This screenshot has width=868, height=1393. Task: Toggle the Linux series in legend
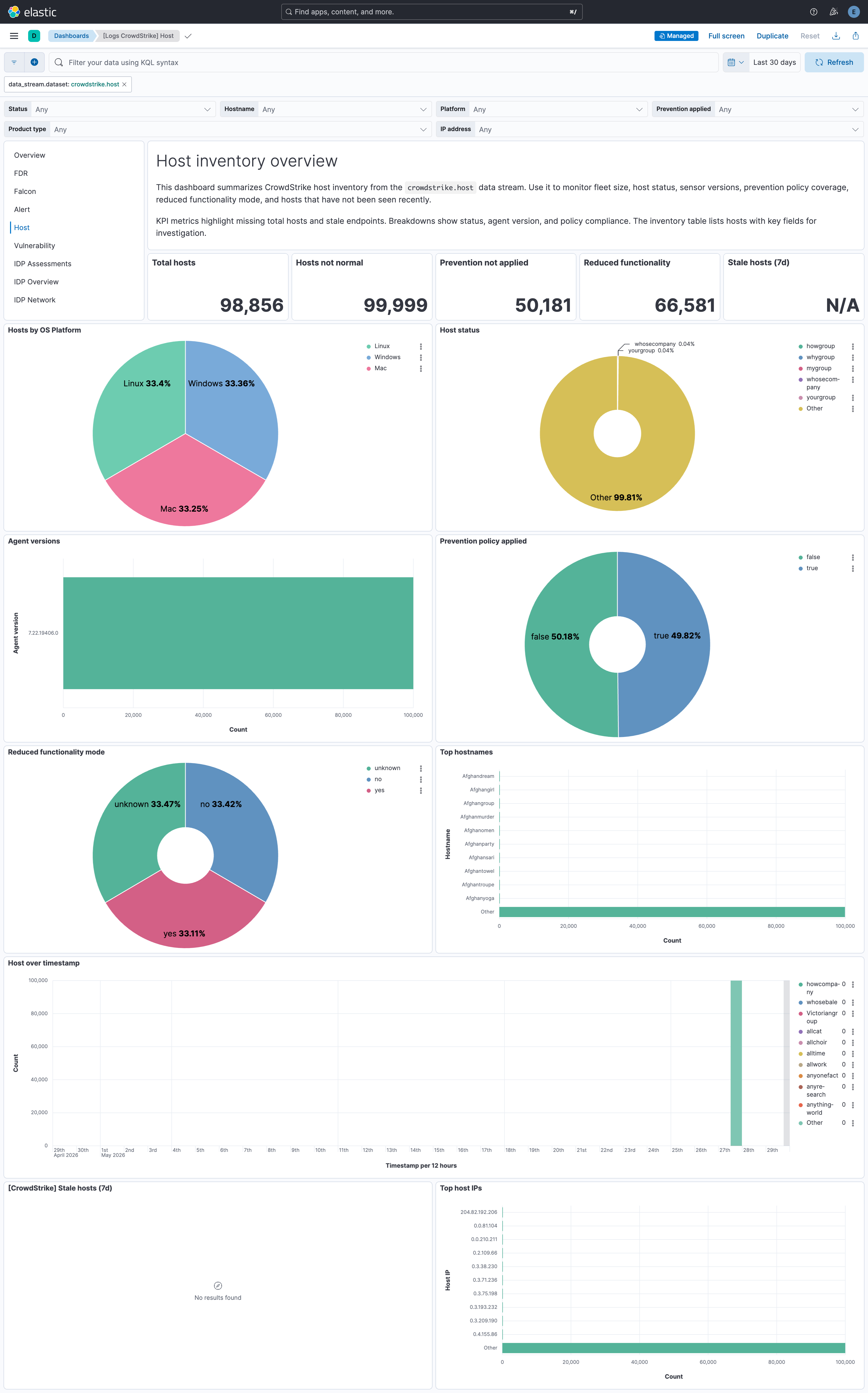pyautogui.click(x=382, y=347)
